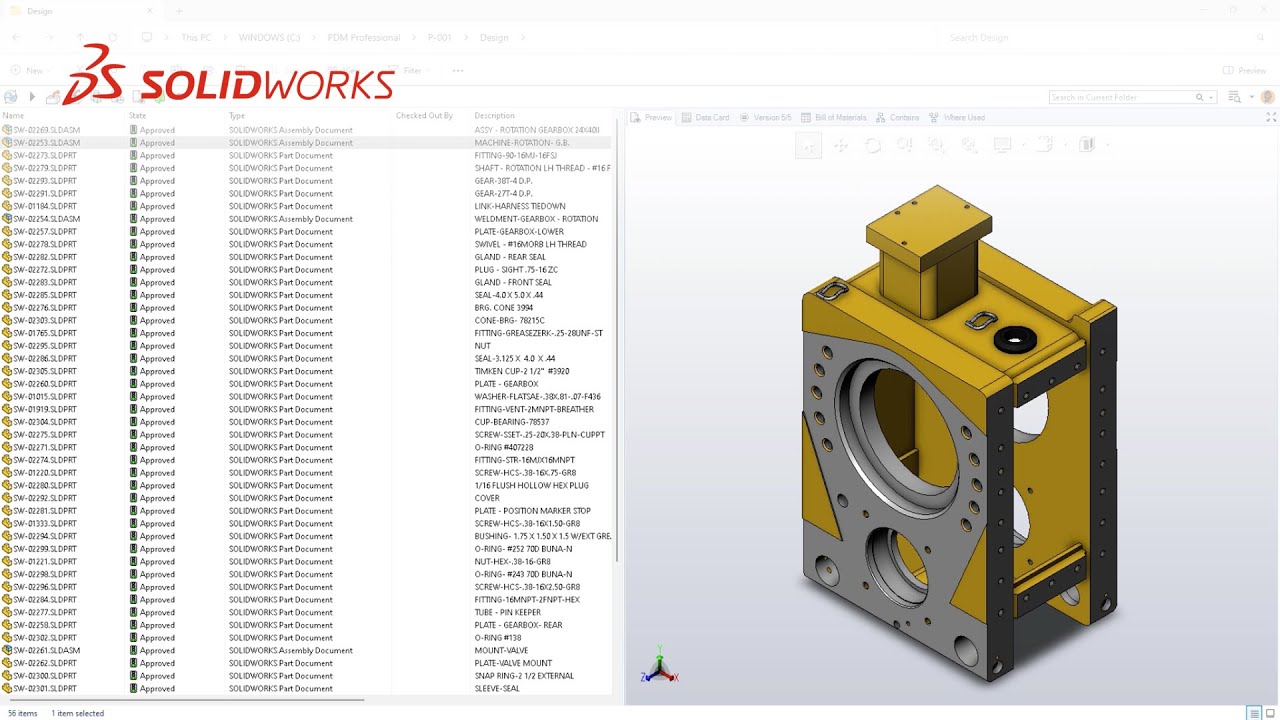The height and width of the screenshot is (720, 1280).
Task: Click the part icon for SW-02273.SLDPRT
Action: click(7, 156)
